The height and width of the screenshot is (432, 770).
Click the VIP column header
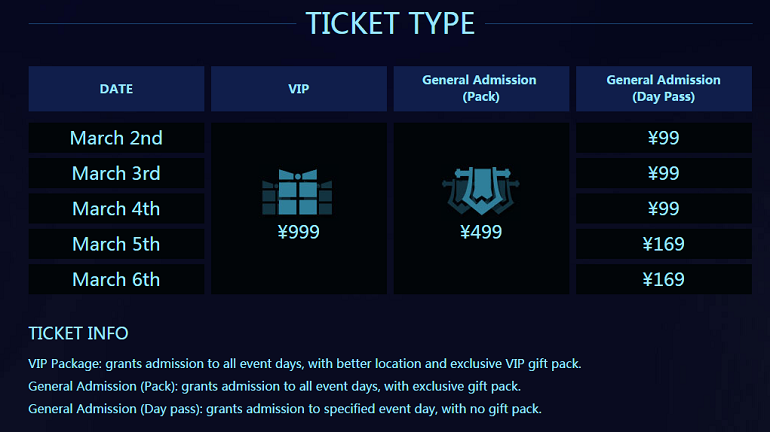click(x=299, y=89)
